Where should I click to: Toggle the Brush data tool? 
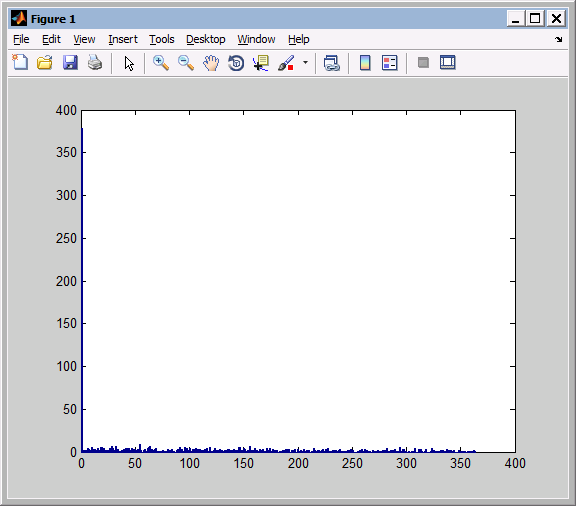[x=286, y=63]
